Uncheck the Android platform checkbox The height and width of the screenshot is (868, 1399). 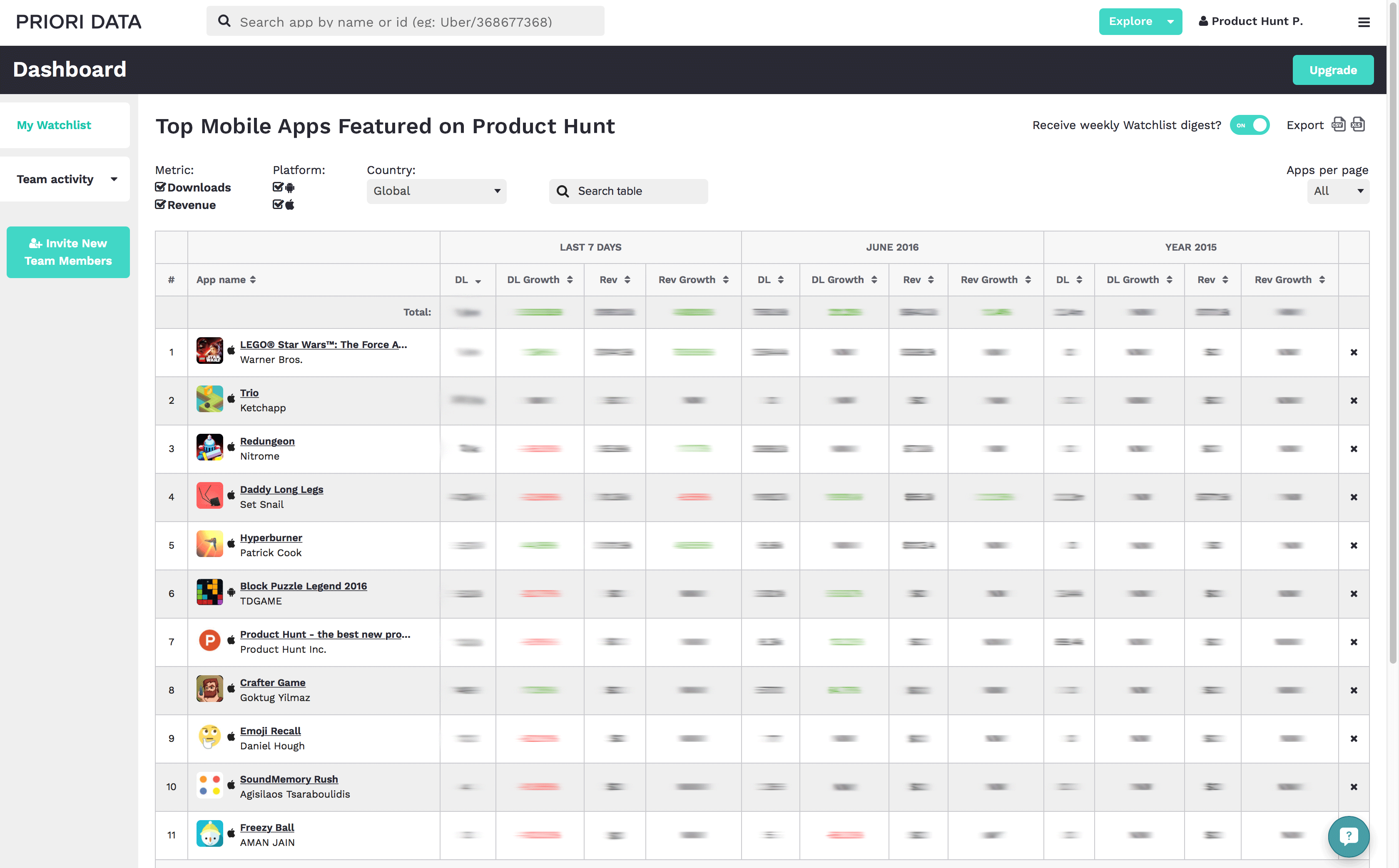pyautogui.click(x=278, y=187)
